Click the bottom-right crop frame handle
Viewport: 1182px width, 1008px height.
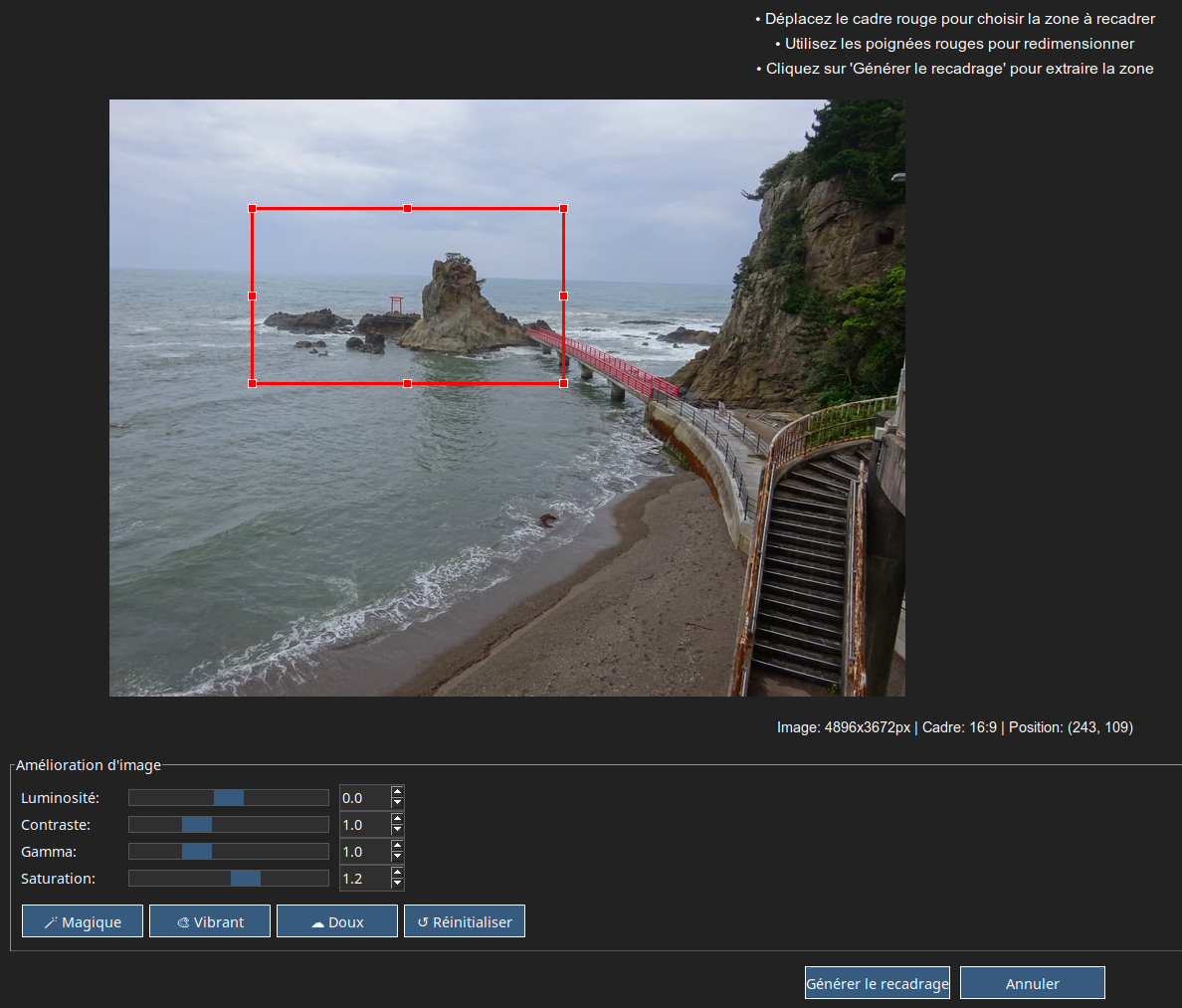(563, 383)
